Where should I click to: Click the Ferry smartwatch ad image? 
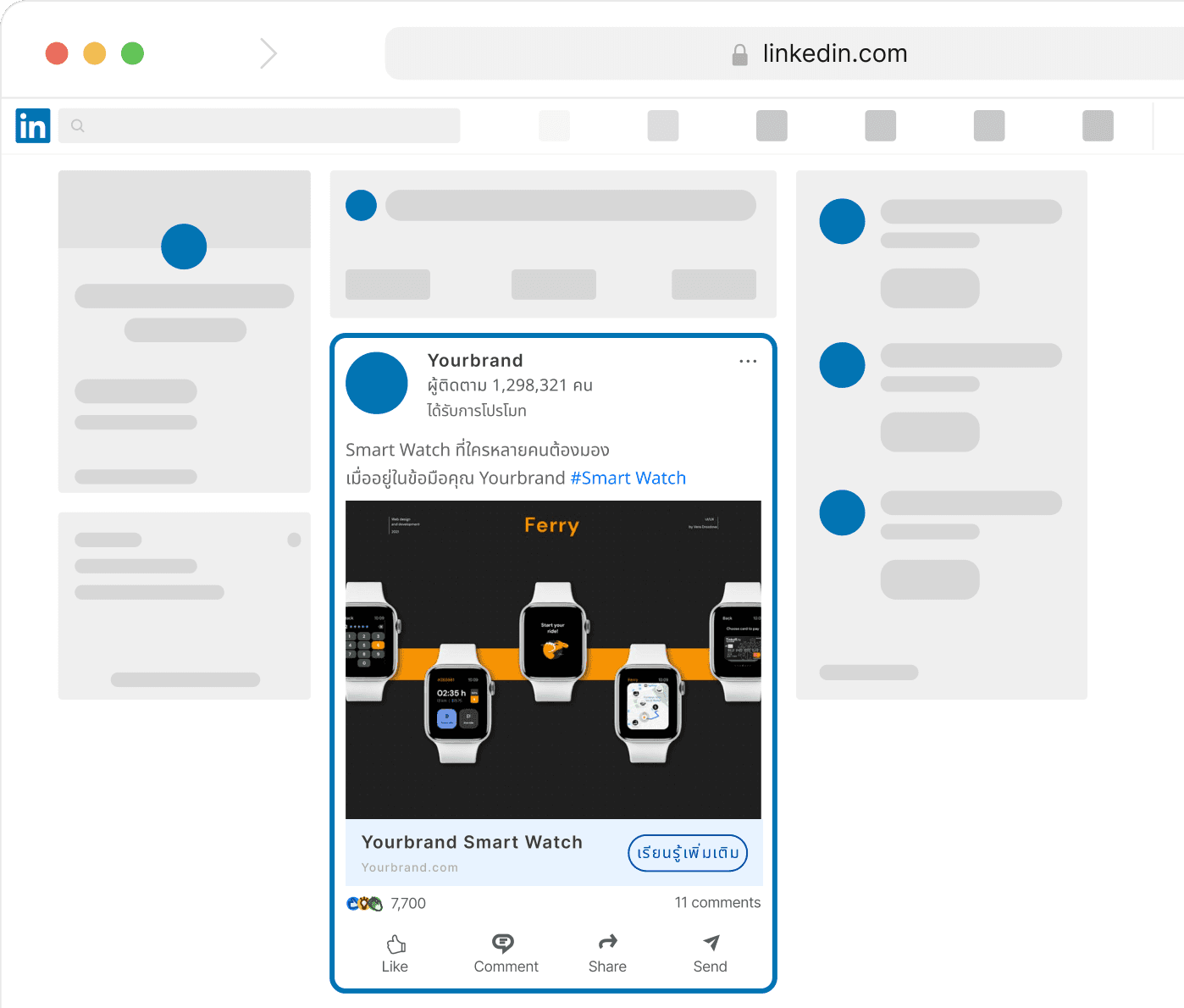[x=553, y=659]
